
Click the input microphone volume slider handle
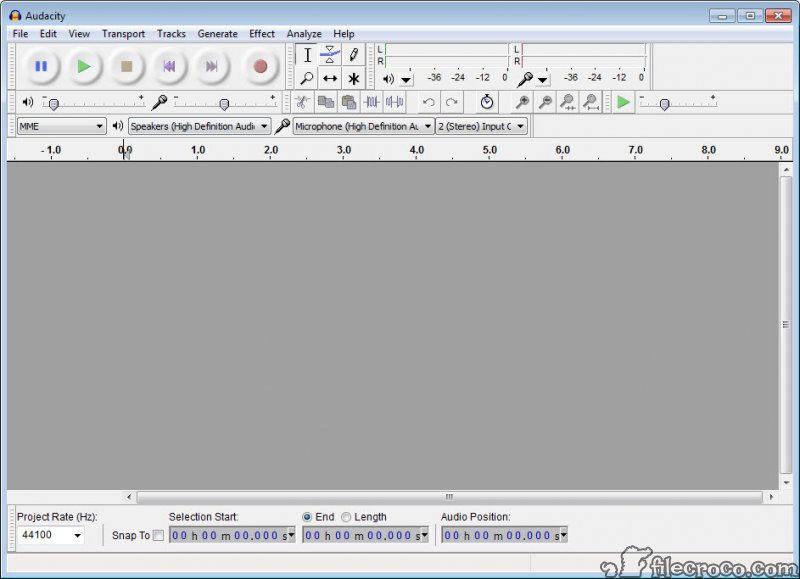223,105
